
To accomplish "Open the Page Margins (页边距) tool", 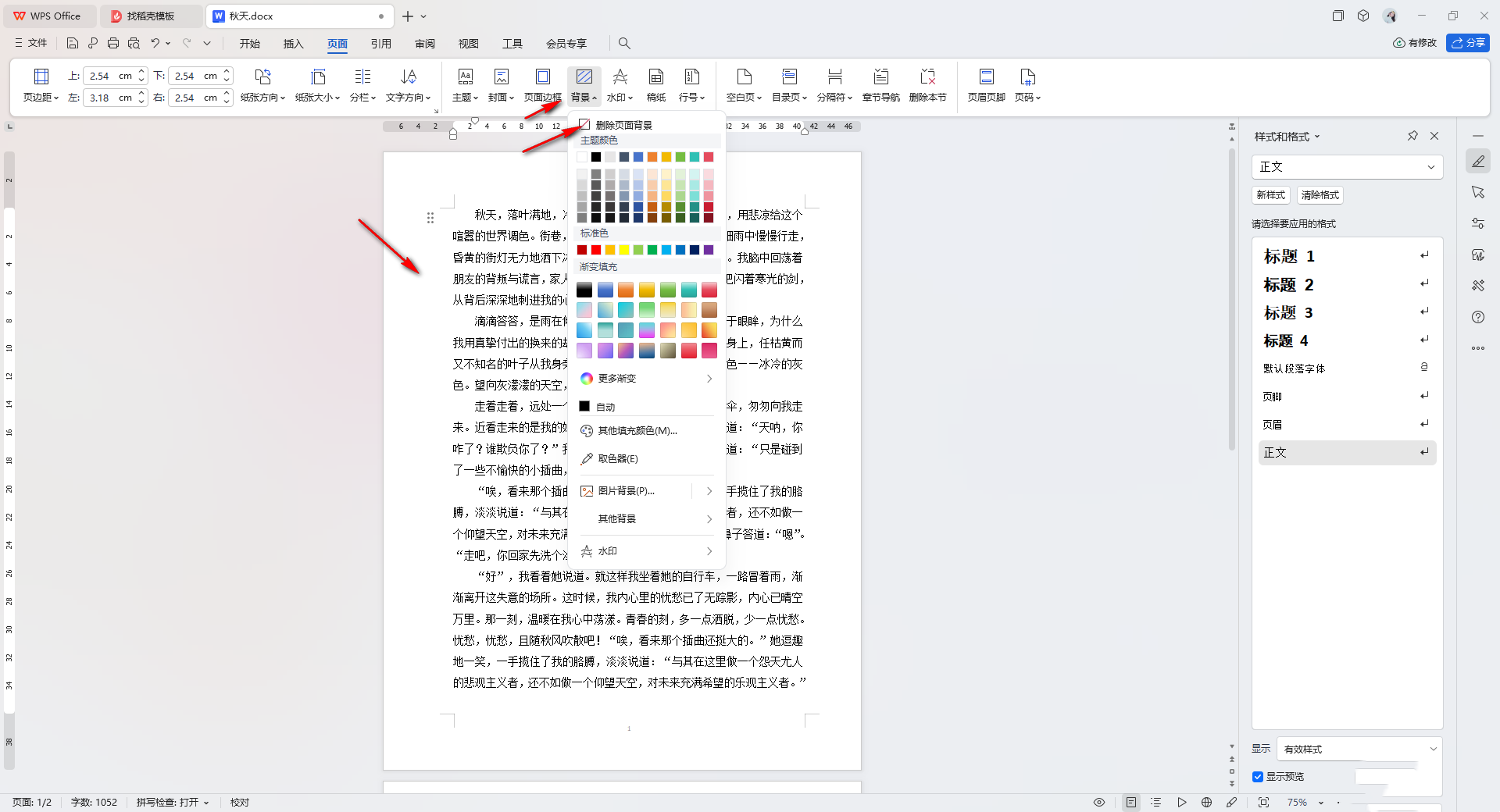I will 41,85.
